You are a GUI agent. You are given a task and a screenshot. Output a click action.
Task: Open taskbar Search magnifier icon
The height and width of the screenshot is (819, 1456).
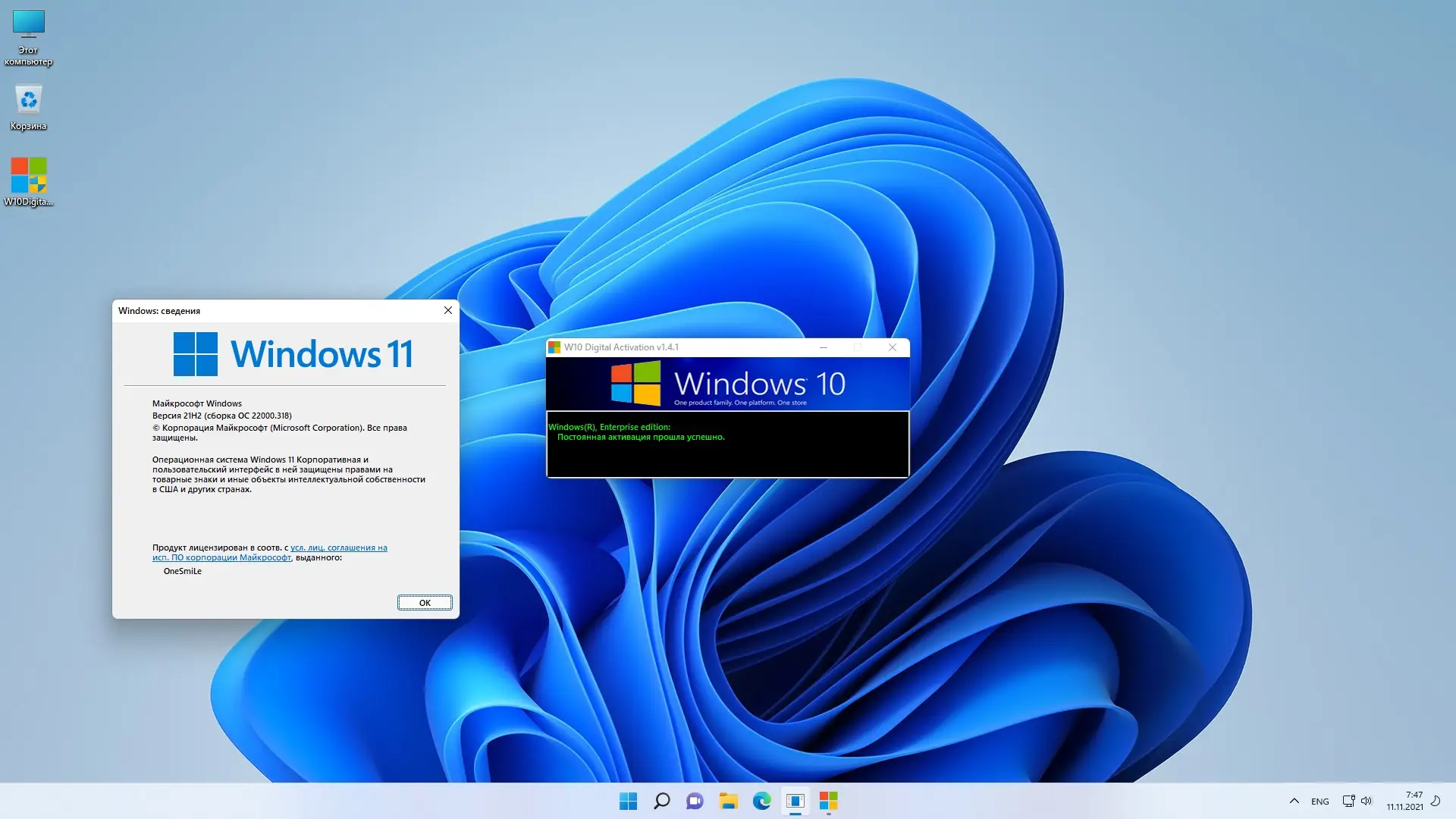click(661, 801)
